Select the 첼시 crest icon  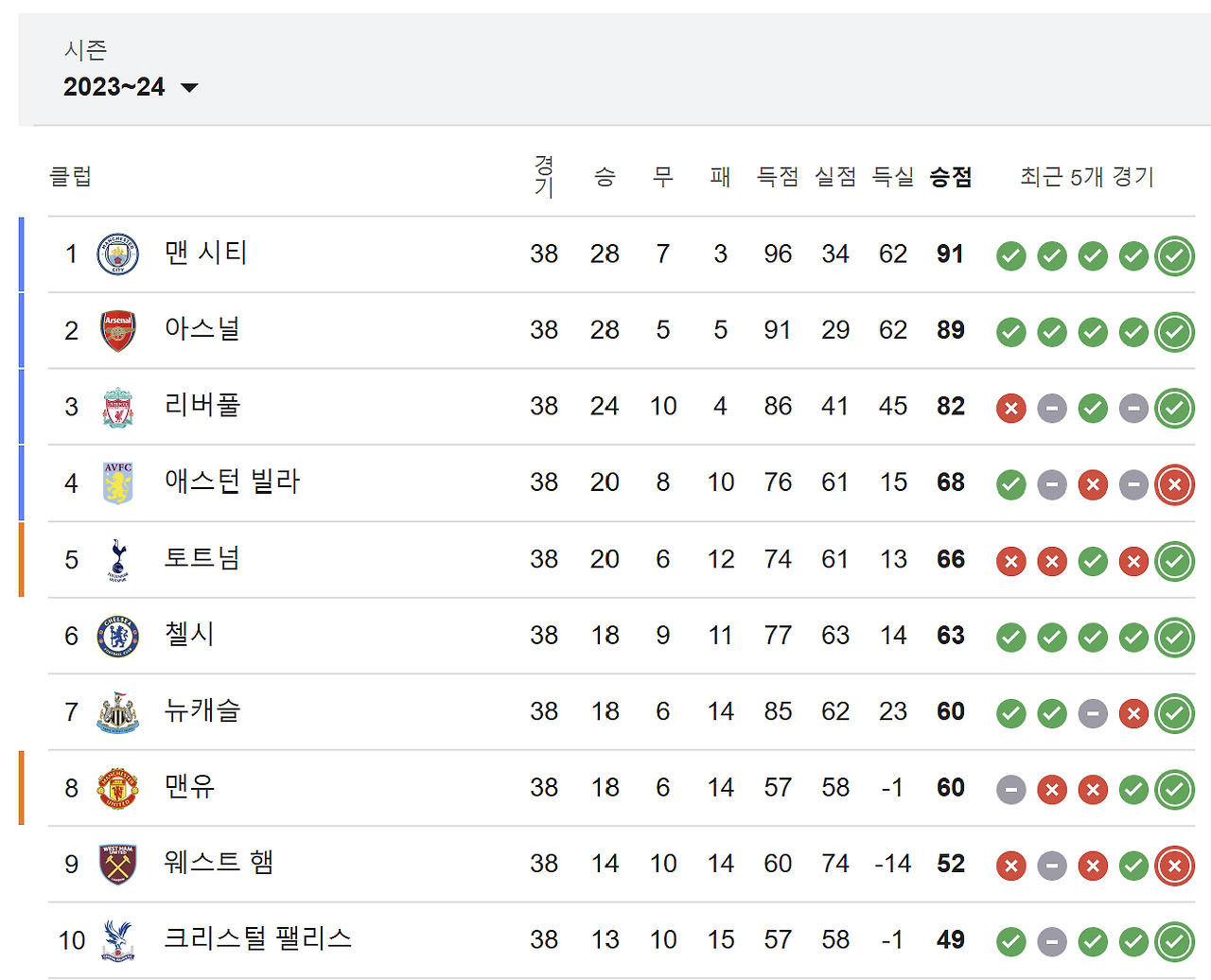click(x=116, y=637)
